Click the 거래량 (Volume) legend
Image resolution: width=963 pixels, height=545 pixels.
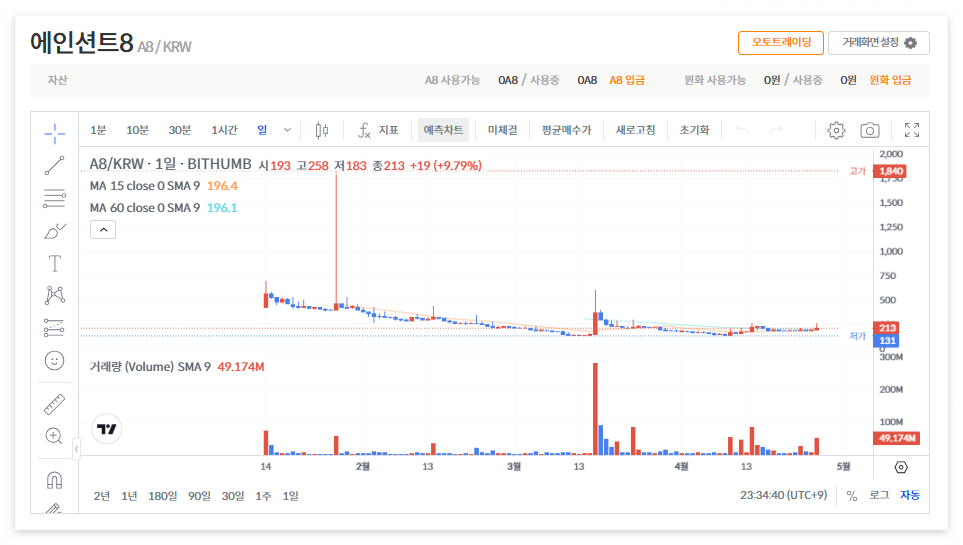coord(177,367)
